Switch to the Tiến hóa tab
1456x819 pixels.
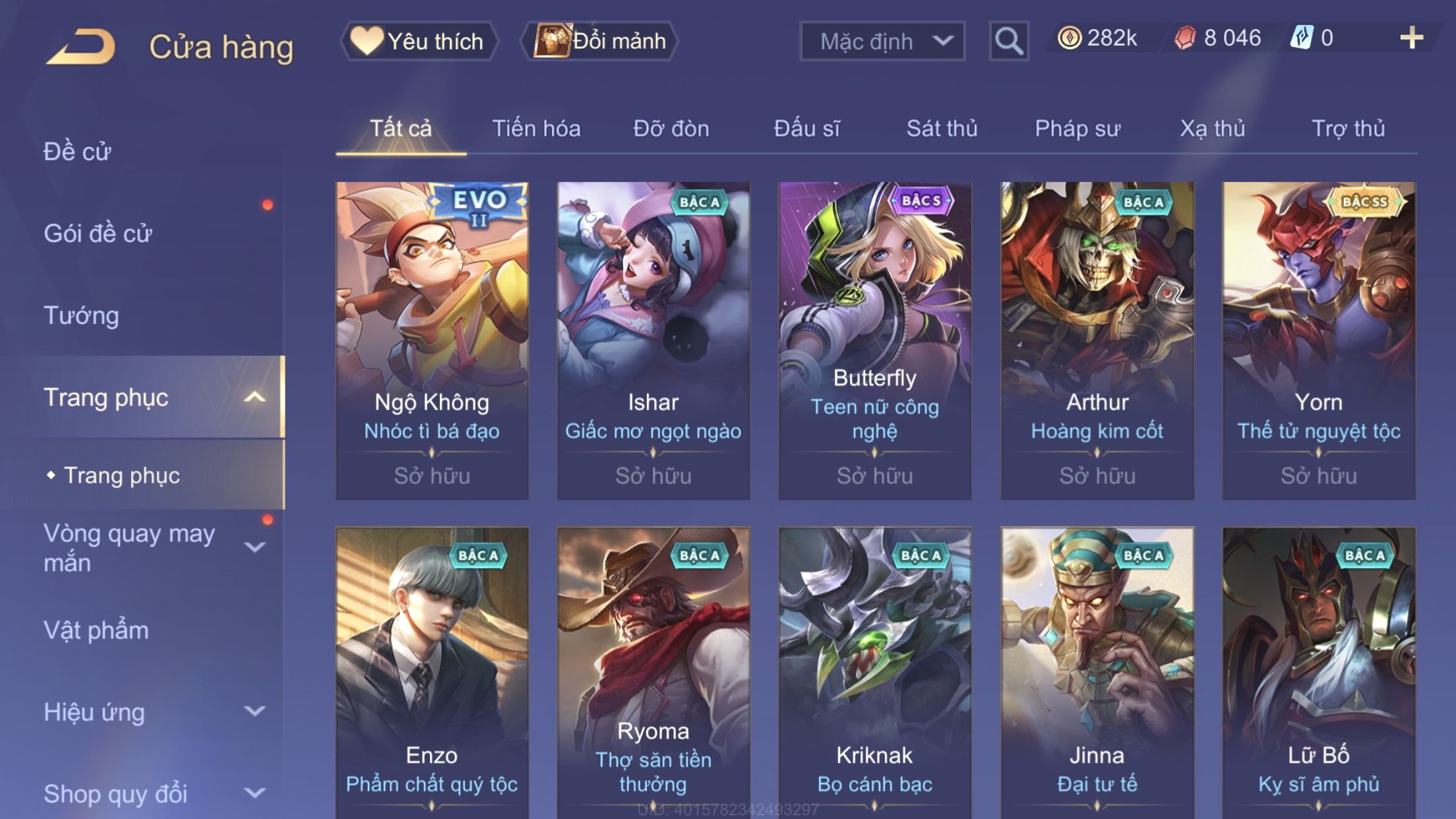[x=536, y=128]
